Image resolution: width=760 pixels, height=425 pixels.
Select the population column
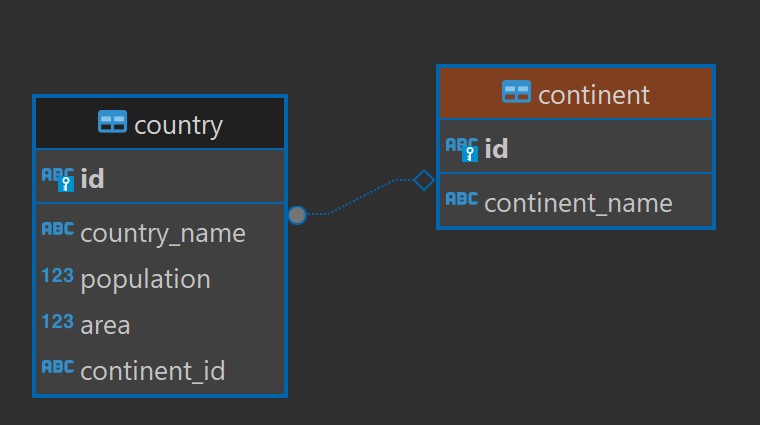pos(145,279)
